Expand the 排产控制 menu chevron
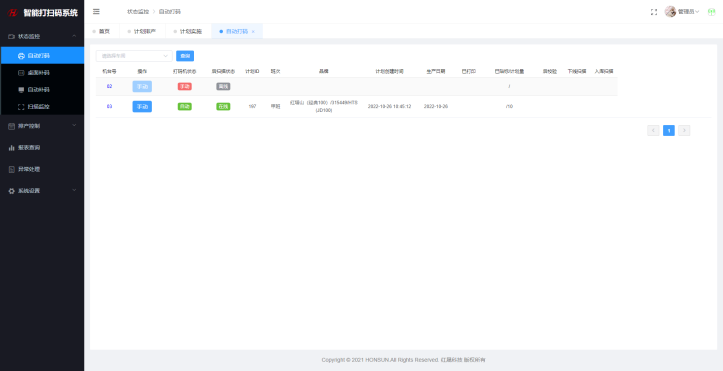Screen dimensions: 723x371 click(x=74, y=125)
